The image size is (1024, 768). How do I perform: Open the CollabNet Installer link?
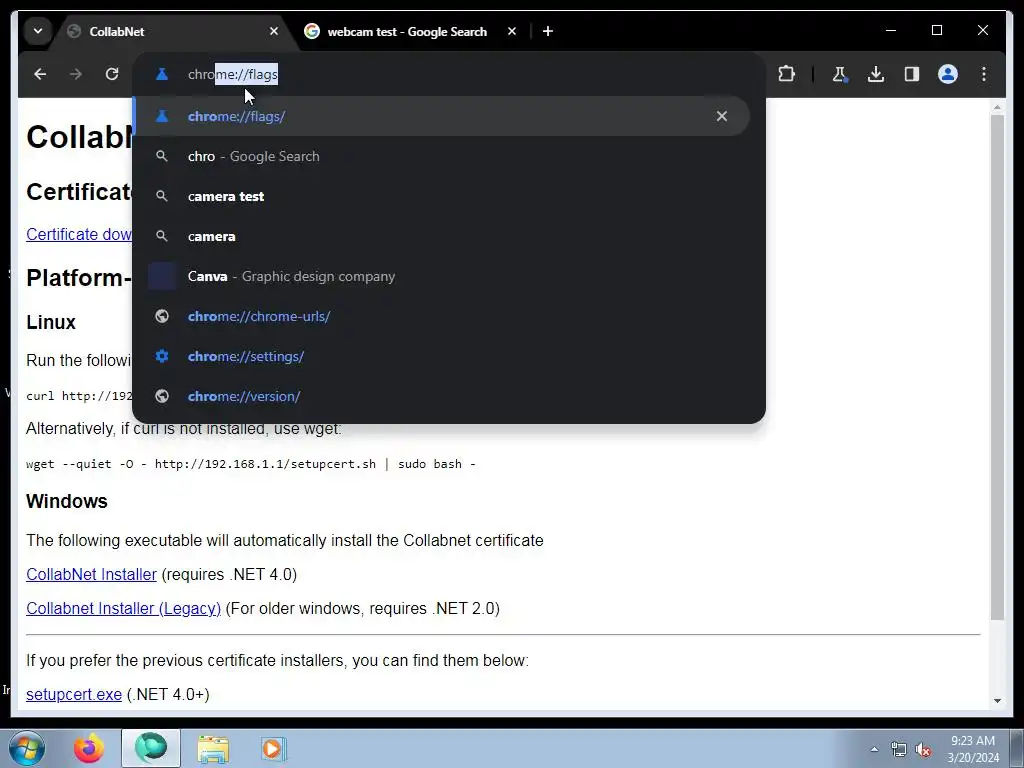point(91,575)
